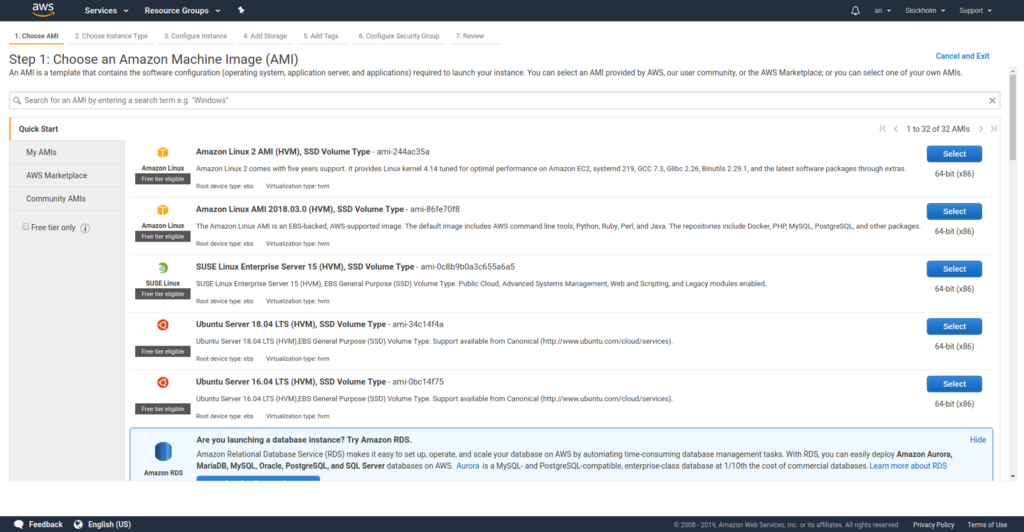Click the Ubuntu Server 18.04 LTS title
Viewport: 1024px width, 532px height.
click(x=291, y=324)
